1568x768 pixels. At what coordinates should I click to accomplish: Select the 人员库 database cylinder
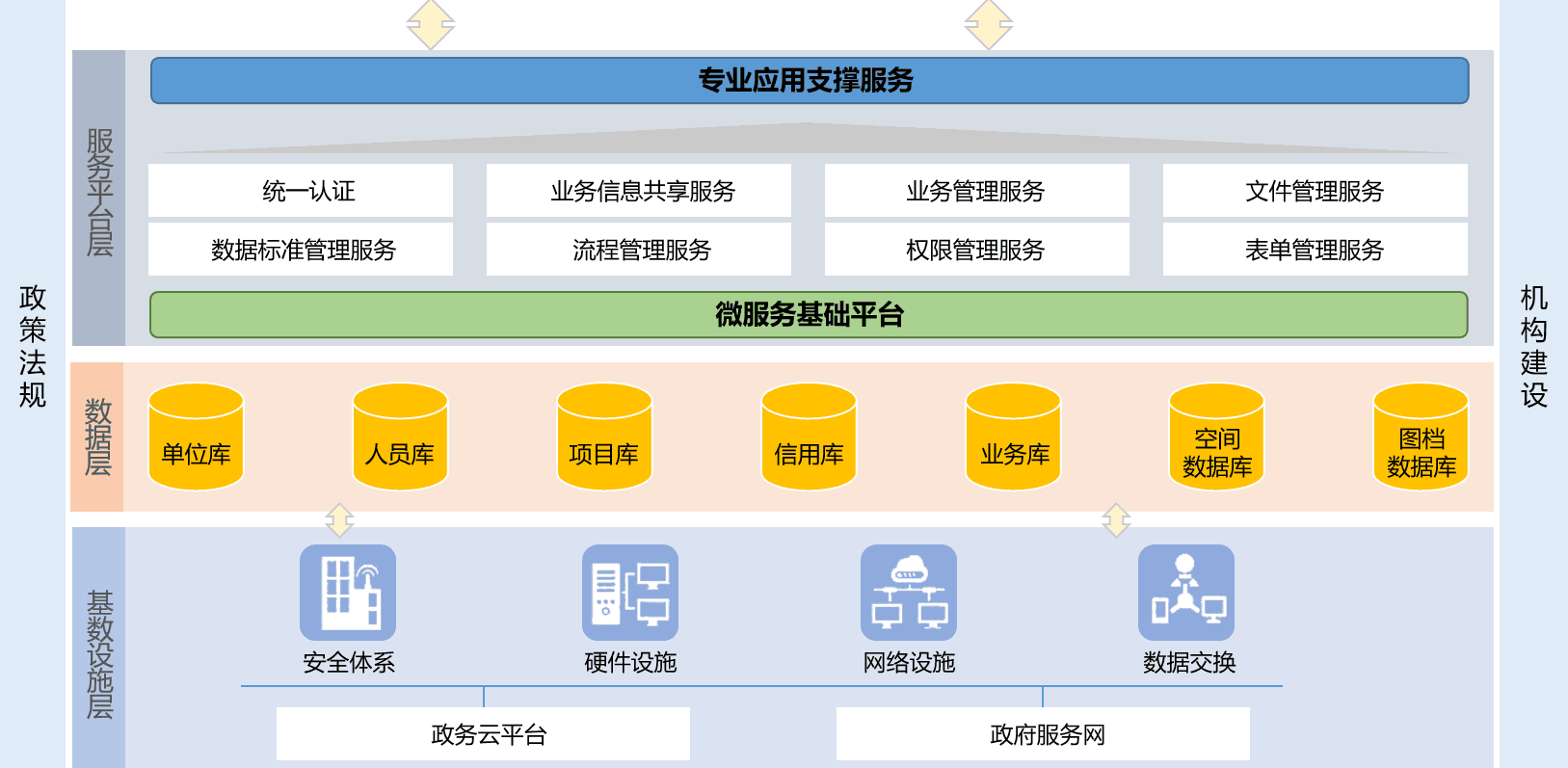pyautogui.click(x=400, y=437)
